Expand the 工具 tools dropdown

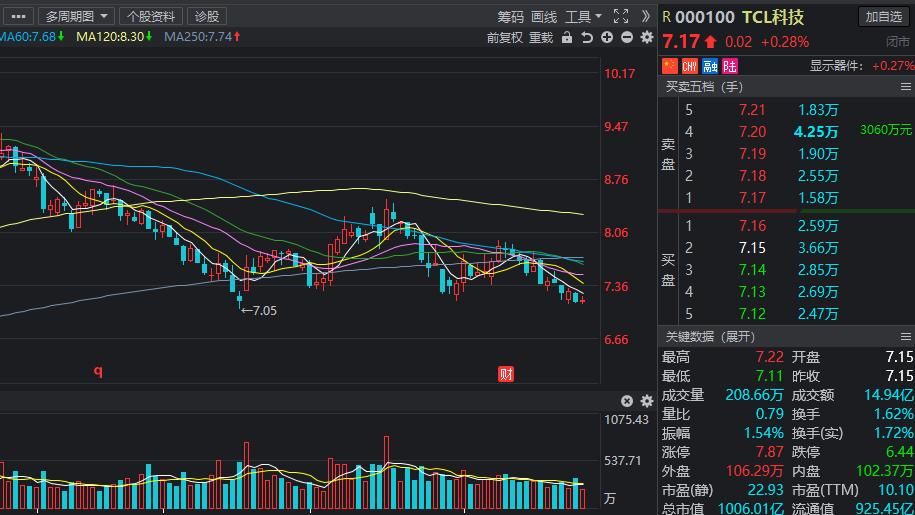pyautogui.click(x=583, y=17)
